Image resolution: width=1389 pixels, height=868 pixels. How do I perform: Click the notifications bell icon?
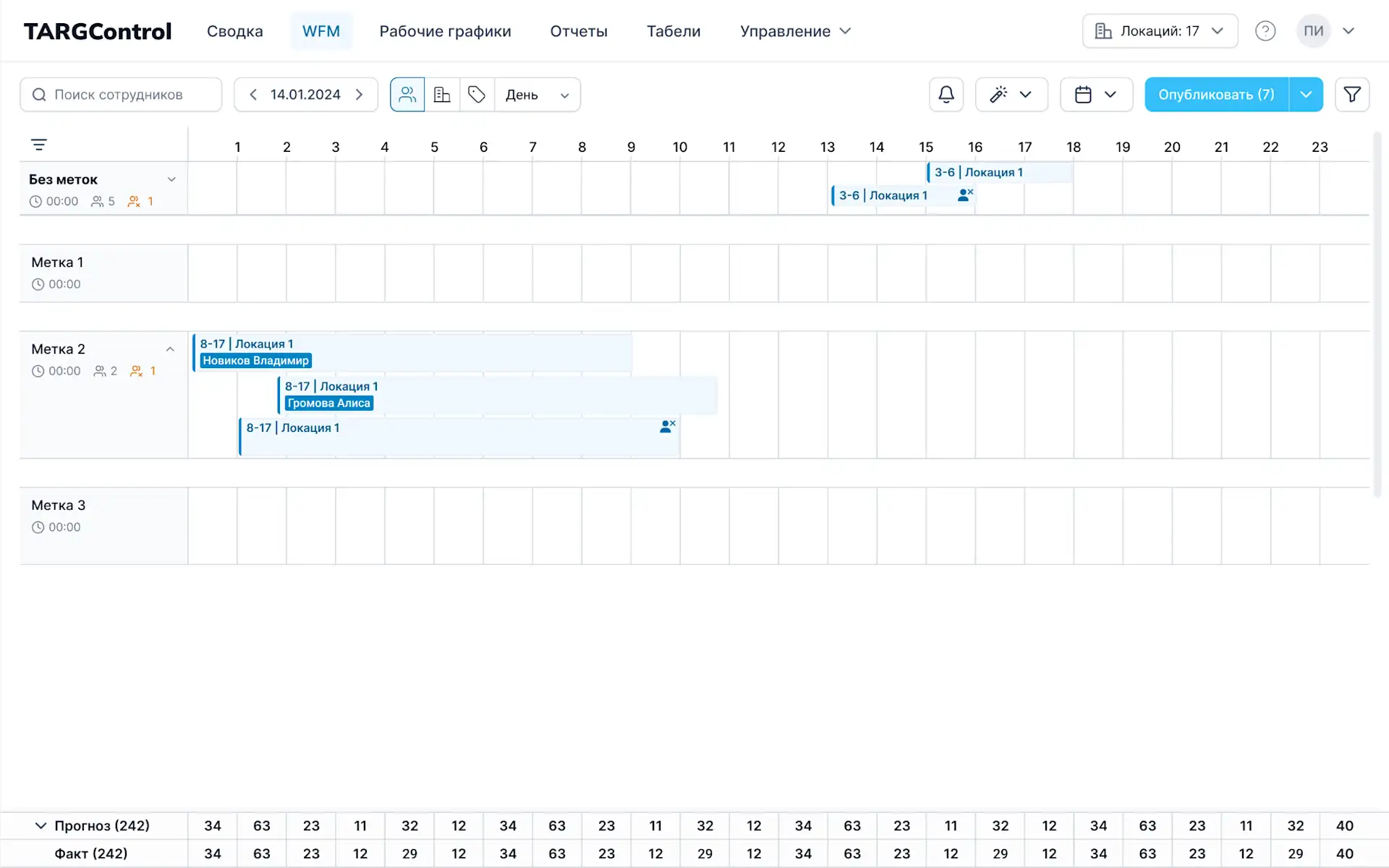pyautogui.click(x=946, y=95)
